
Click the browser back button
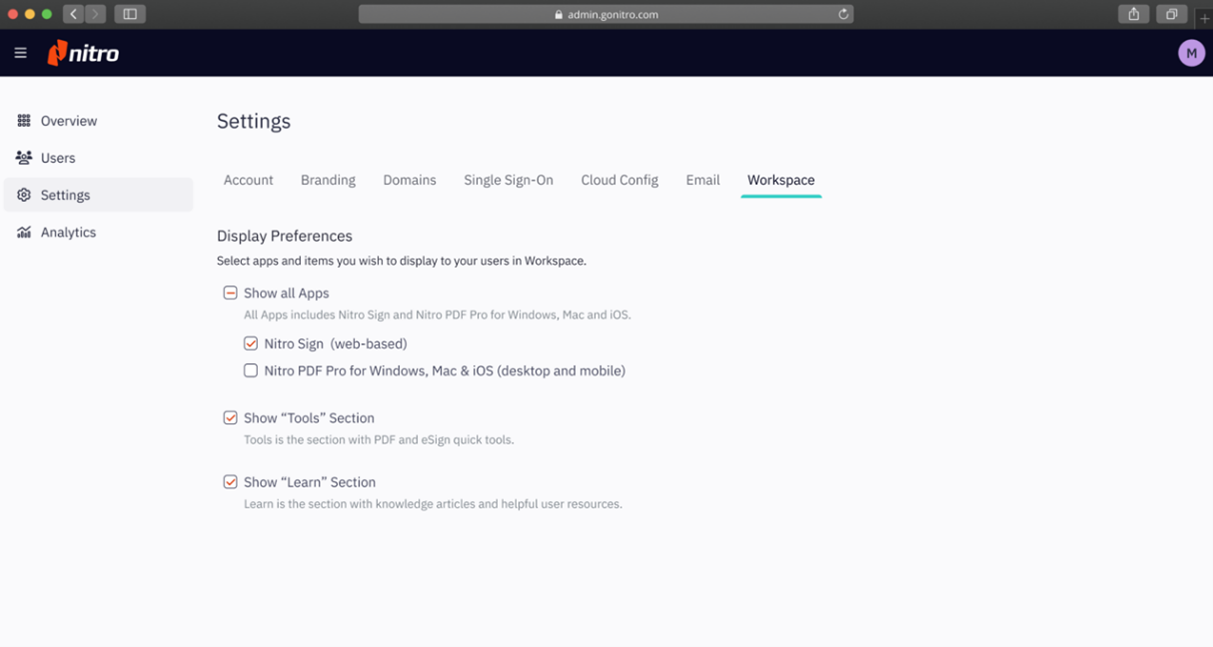click(71, 14)
